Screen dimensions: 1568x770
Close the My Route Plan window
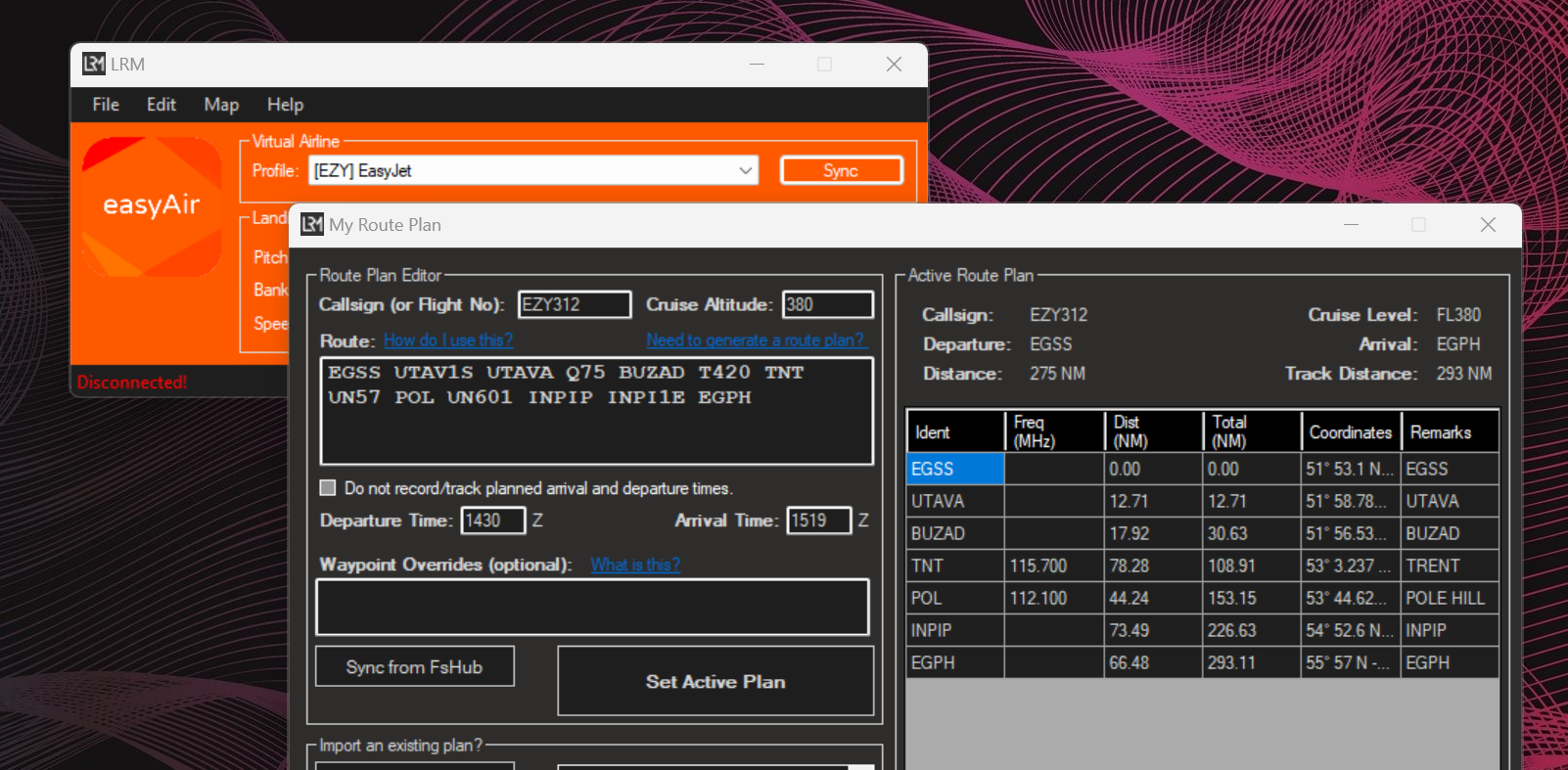(1488, 225)
